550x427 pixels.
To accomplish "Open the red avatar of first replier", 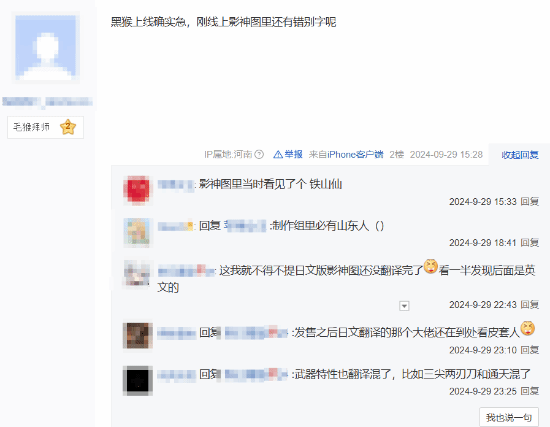I will [x=138, y=190].
